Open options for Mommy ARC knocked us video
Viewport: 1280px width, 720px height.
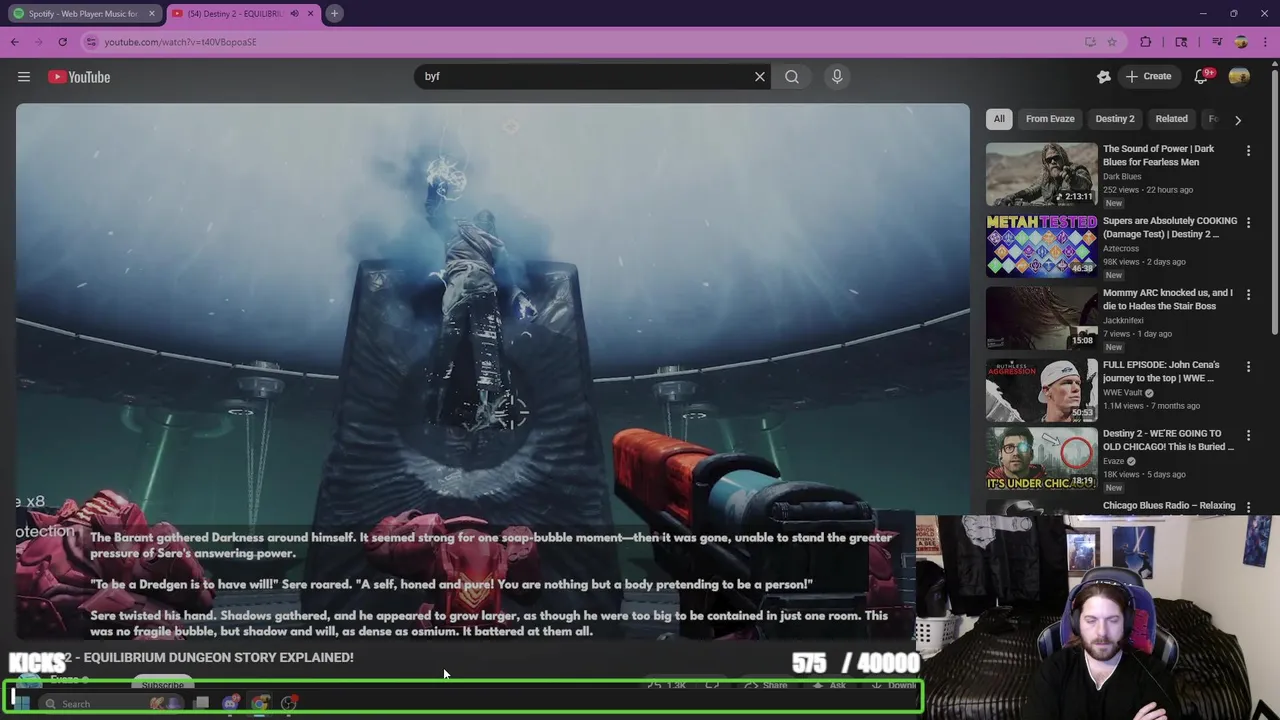[x=1248, y=295]
